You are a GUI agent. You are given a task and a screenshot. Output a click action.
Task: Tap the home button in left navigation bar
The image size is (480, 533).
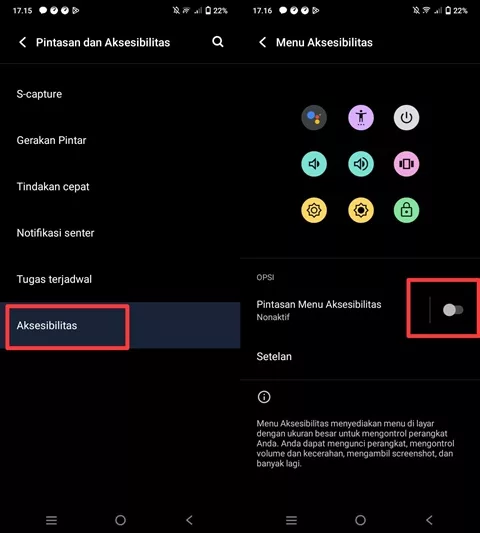[x=120, y=520]
